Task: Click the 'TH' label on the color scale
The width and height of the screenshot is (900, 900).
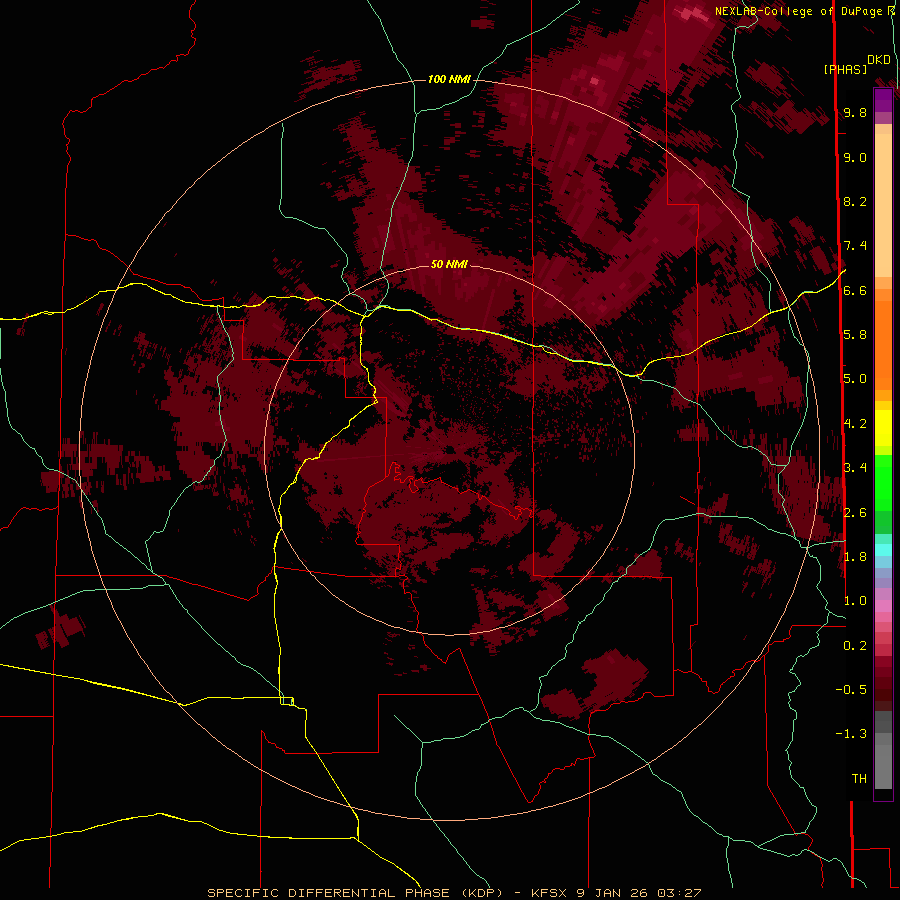Action: (x=859, y=778)
